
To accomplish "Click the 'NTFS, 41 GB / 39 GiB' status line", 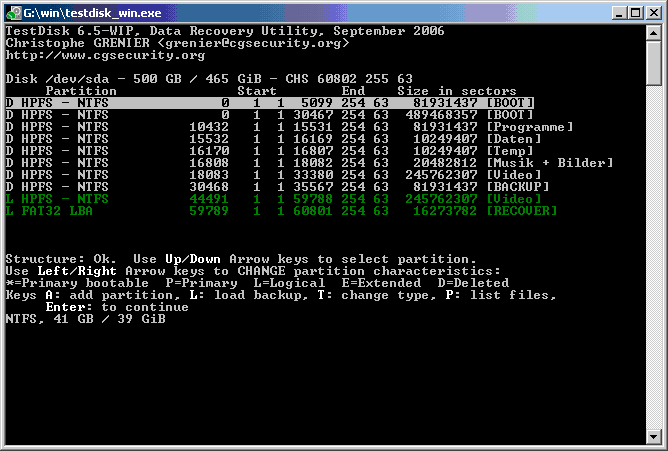I will (x=85, y=319).
